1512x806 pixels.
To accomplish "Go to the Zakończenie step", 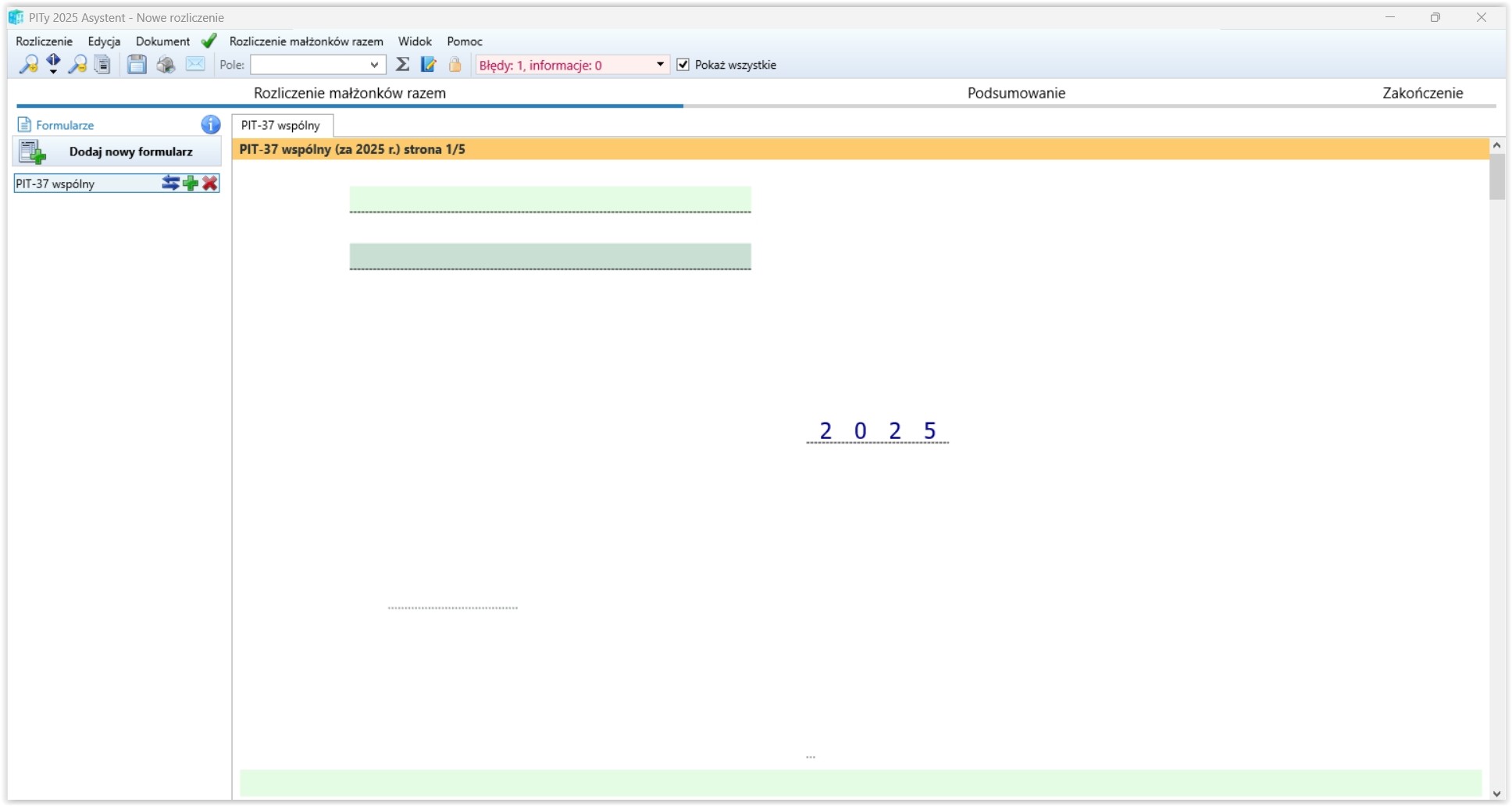I will click(x=1422, y=93).
